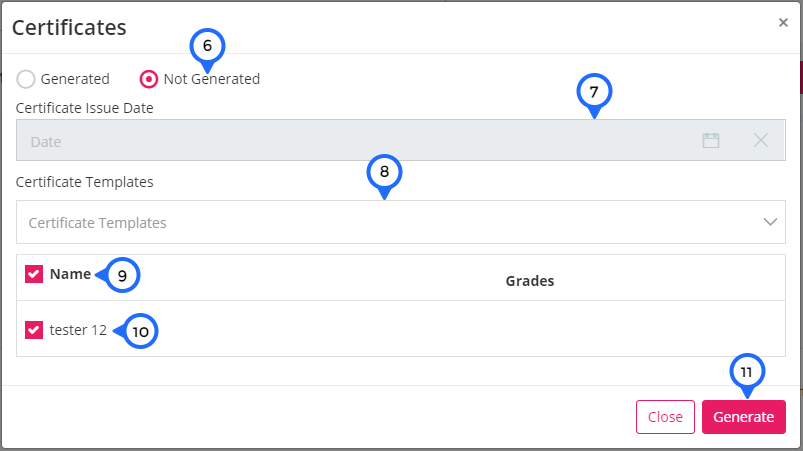Click the Name column header text
This screenshot has width=803, height=451.
[x=70, y=274]
